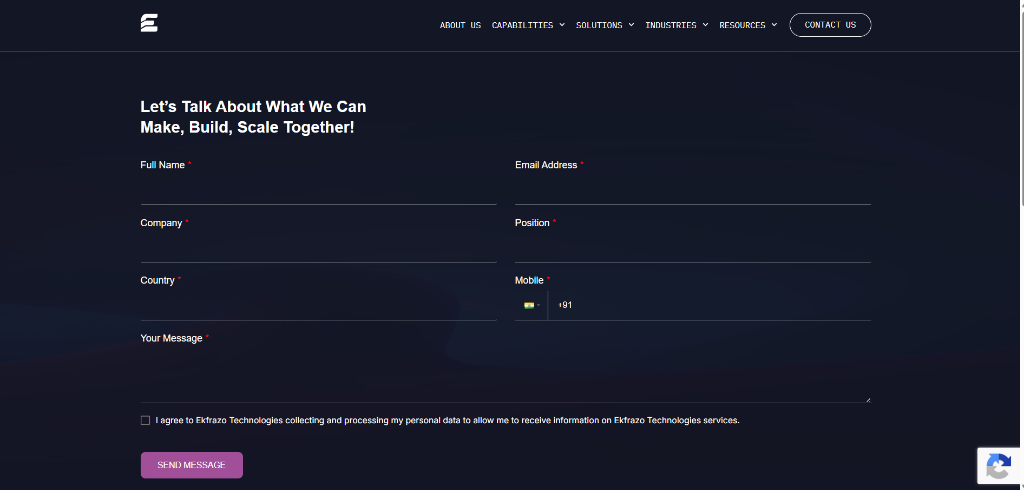Expand the Resources menu arrow
The image size is (1024, 490).
[775, 25]
